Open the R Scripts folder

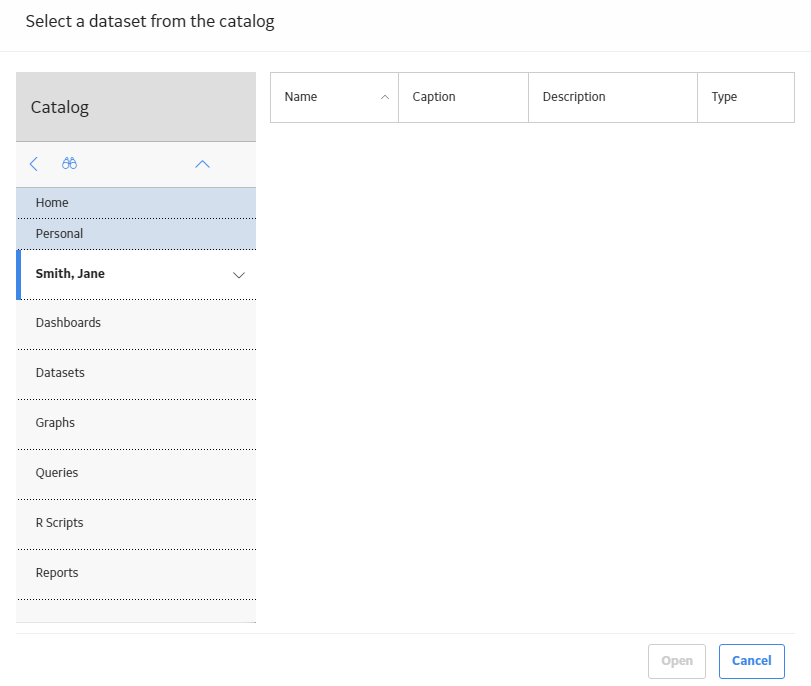[x=136, y=524]
